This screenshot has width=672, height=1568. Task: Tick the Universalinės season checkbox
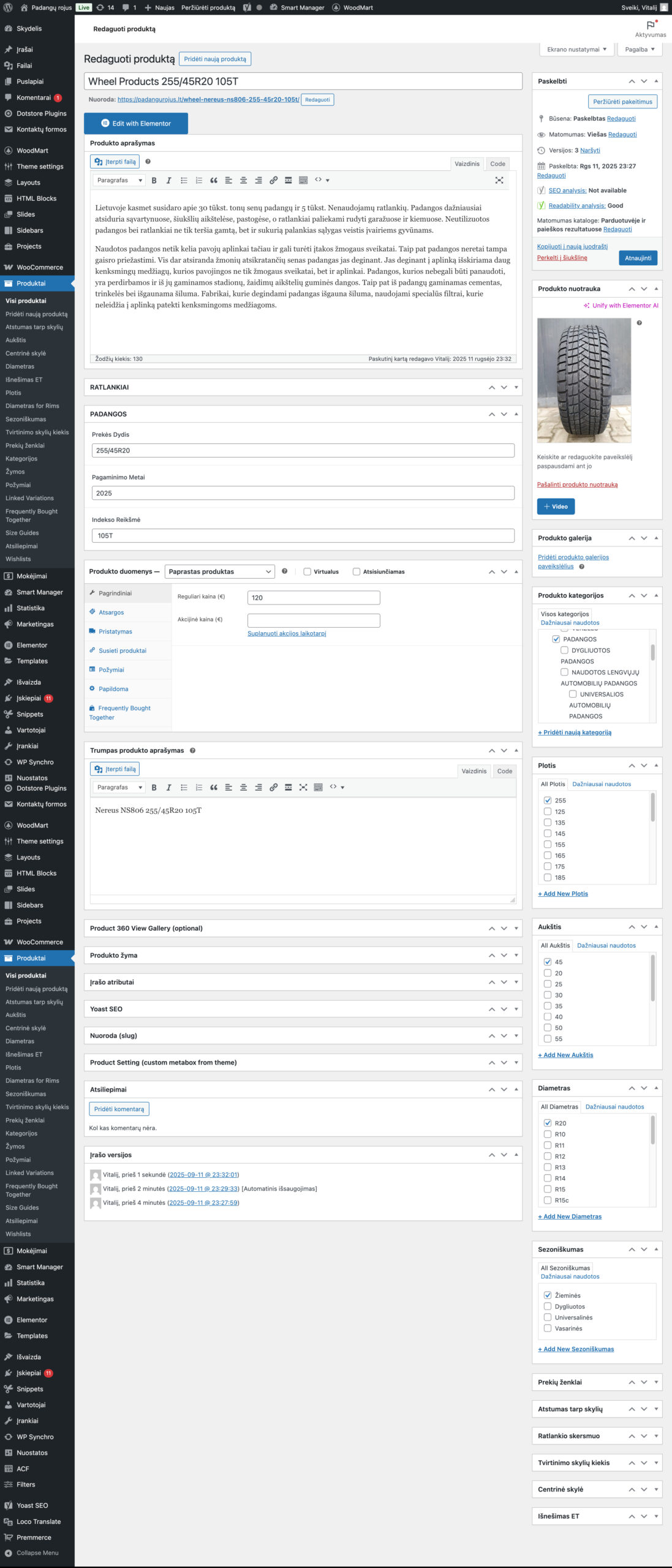pos(548,1317)
